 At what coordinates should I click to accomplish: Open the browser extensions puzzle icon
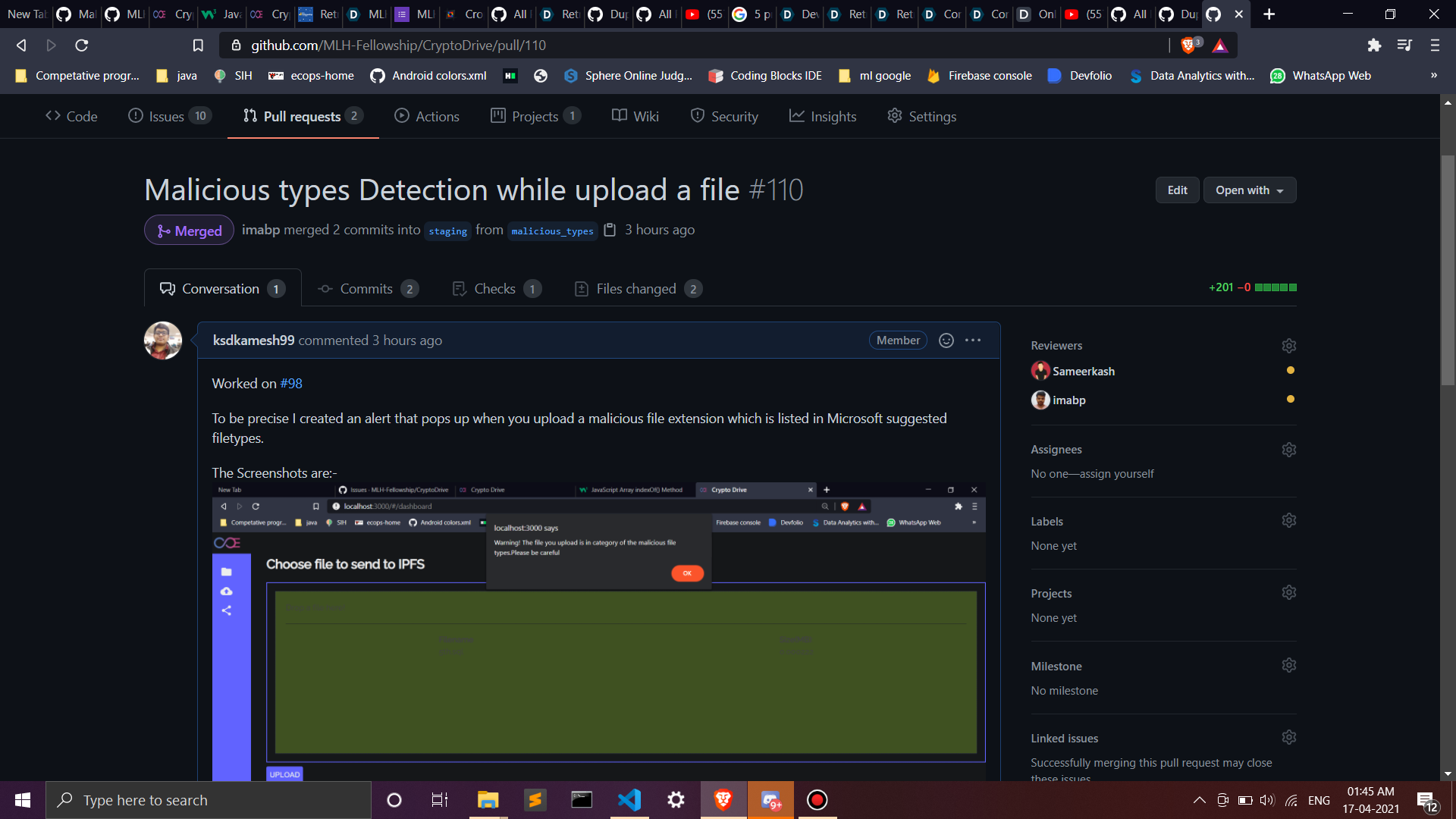point(1374,45)
